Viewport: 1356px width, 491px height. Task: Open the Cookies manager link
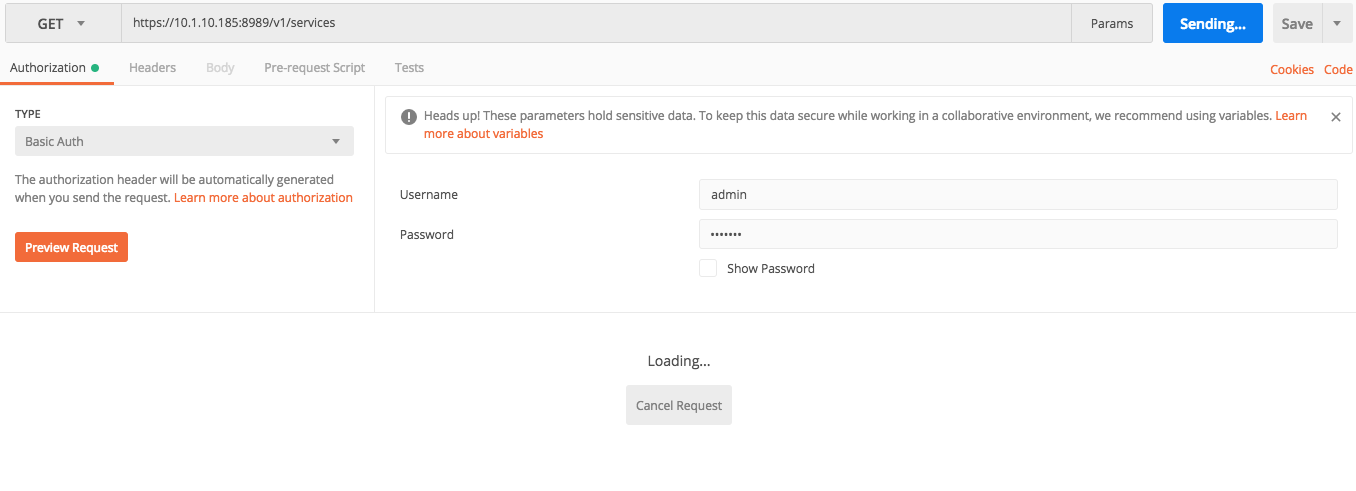(x=1291, y=69)
